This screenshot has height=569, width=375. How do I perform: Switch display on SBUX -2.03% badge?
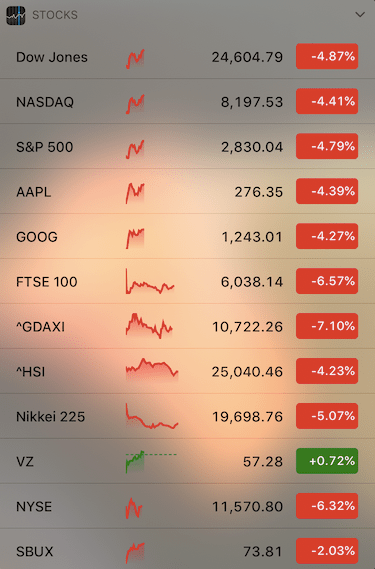coord(327,551)
